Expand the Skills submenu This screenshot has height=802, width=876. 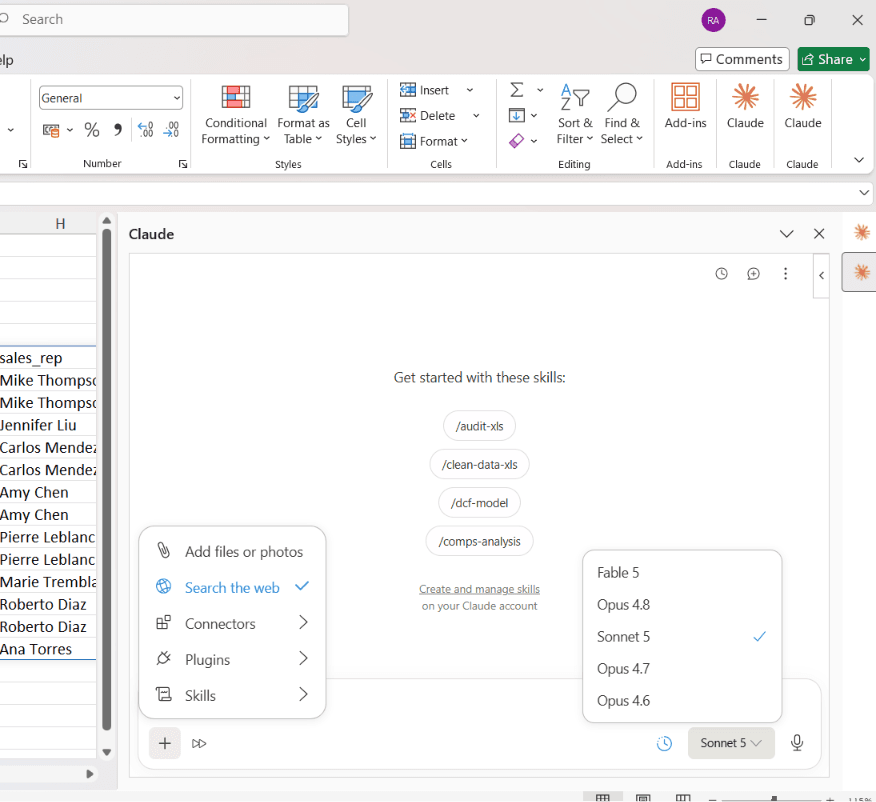[232, 695]
